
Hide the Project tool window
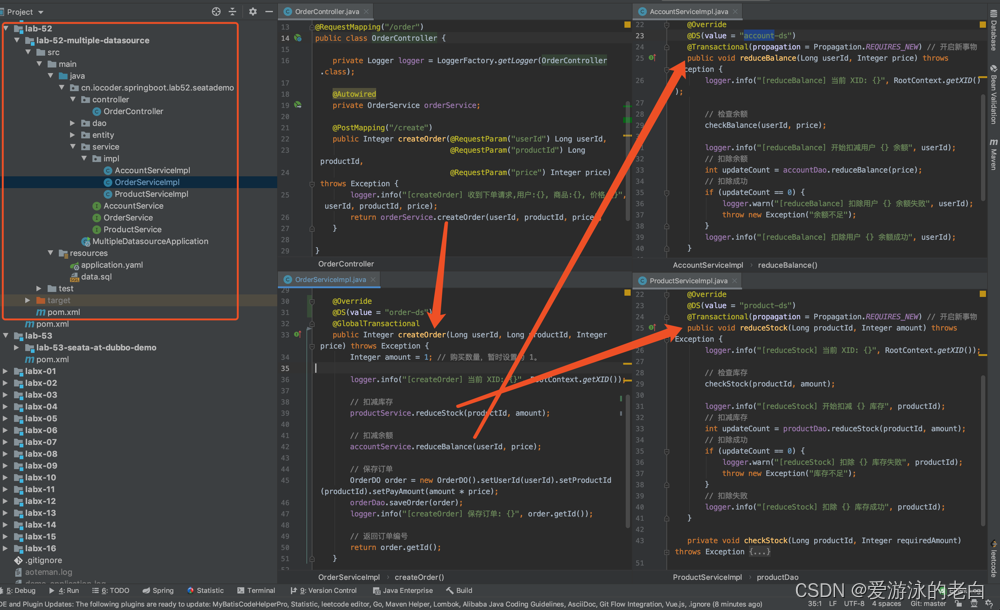pos(268,11)
